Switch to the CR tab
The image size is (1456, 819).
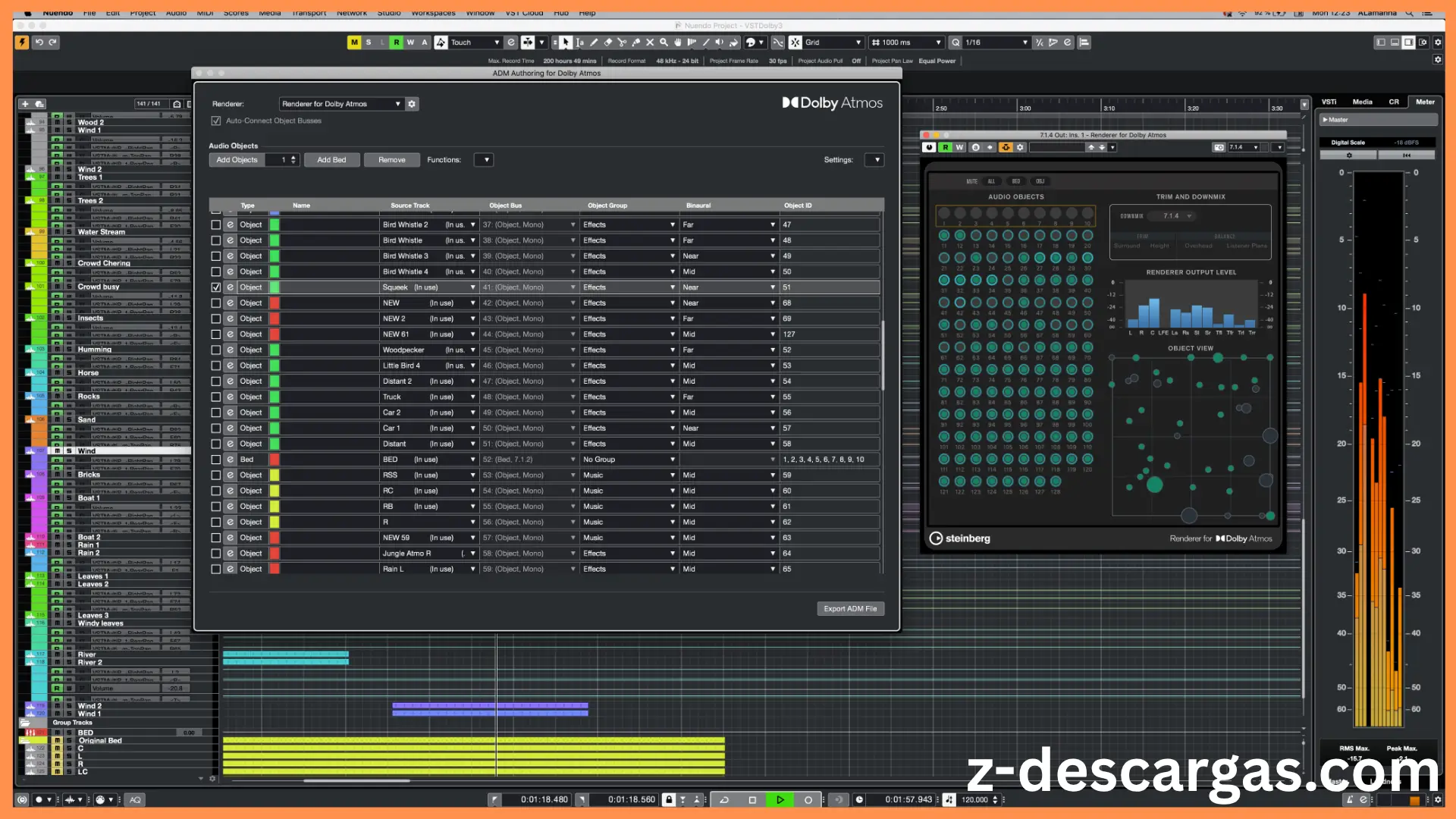[x=1394, y=102]
